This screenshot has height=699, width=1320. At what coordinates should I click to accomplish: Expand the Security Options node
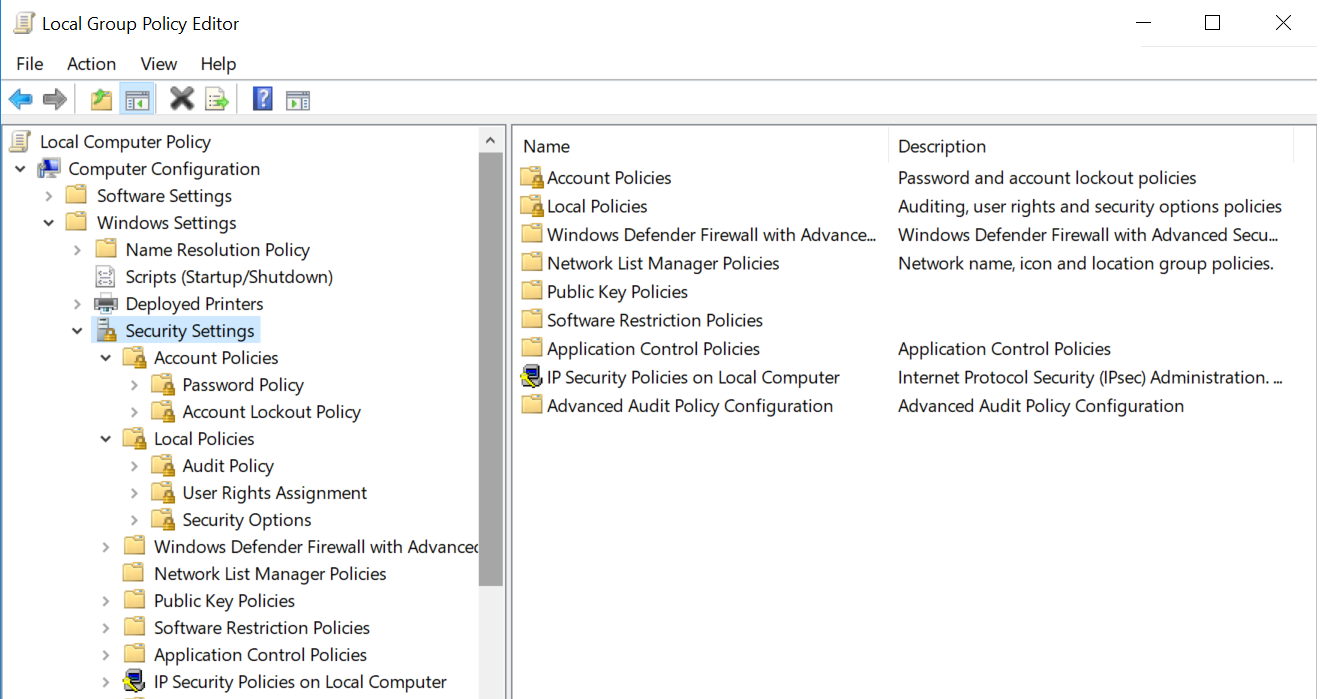tap(134, 520)
